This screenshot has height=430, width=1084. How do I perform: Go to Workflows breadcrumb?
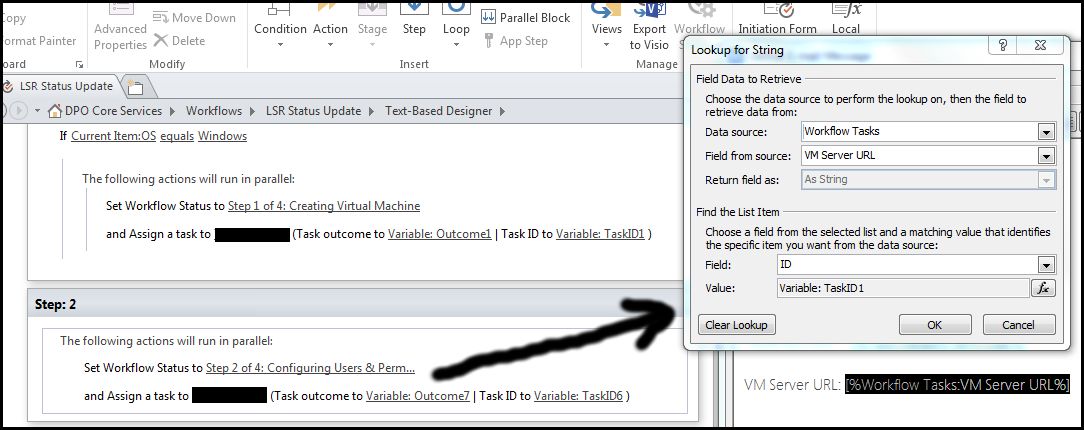point(214,111)
